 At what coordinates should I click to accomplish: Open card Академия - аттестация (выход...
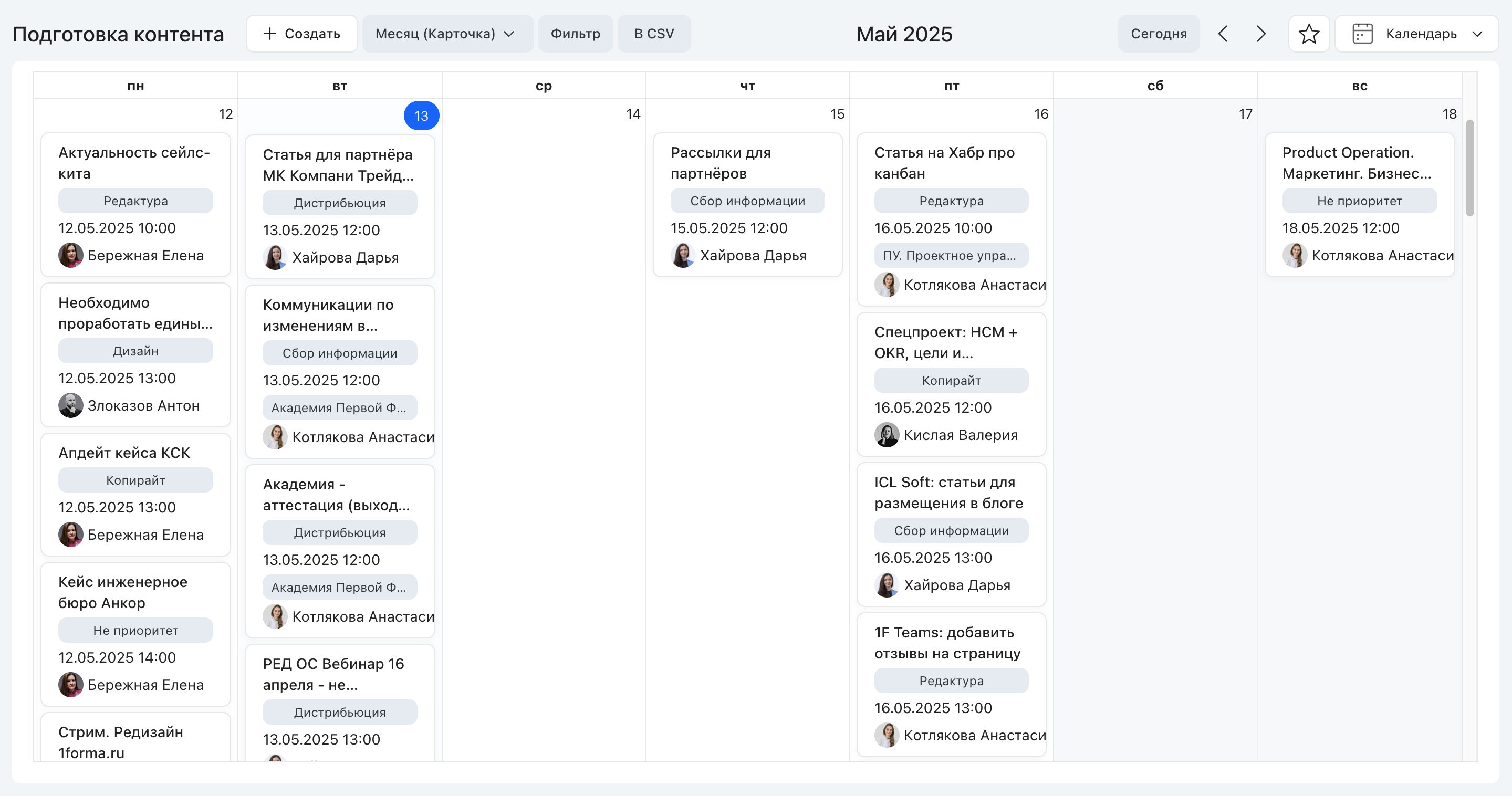pyautogui.click(x=340, y=551)
